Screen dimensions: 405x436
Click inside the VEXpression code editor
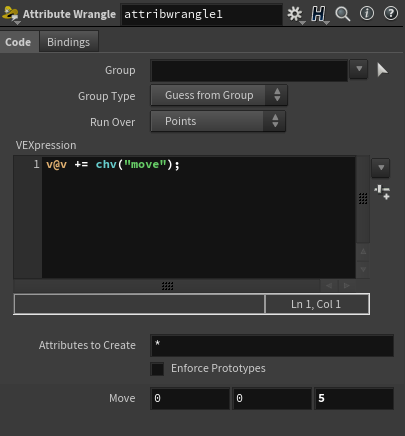[x=198, y=217]
